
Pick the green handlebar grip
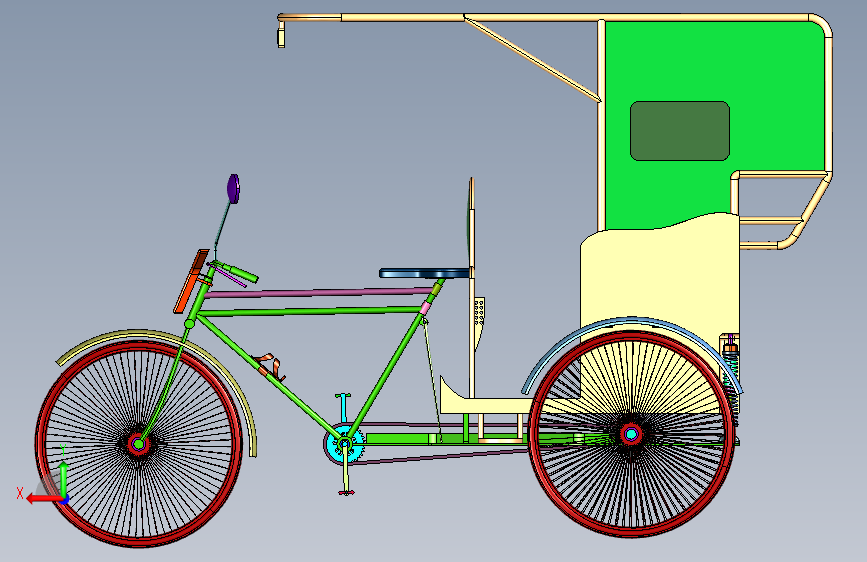click(241, 273)
